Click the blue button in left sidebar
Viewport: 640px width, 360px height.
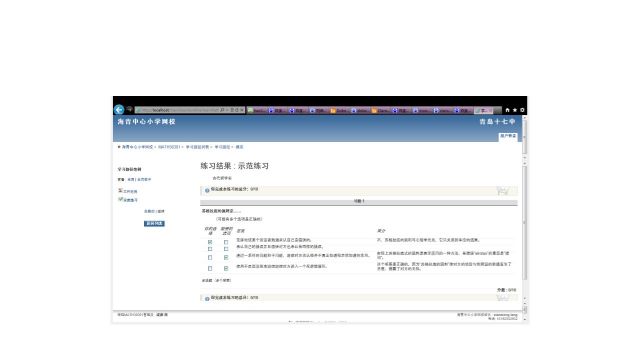click(x=154, y=223)
